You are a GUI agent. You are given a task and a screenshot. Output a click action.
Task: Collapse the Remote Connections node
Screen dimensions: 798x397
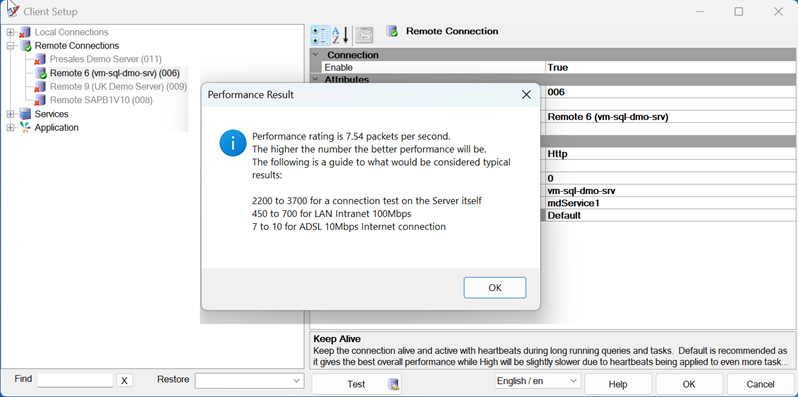10,46
